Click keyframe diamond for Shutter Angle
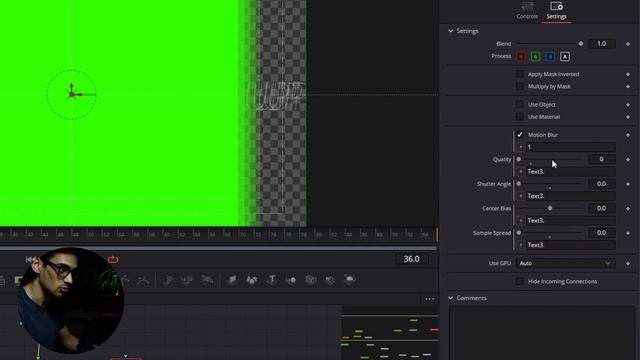Viewport: 640px width, 360px height. [628, 184]
